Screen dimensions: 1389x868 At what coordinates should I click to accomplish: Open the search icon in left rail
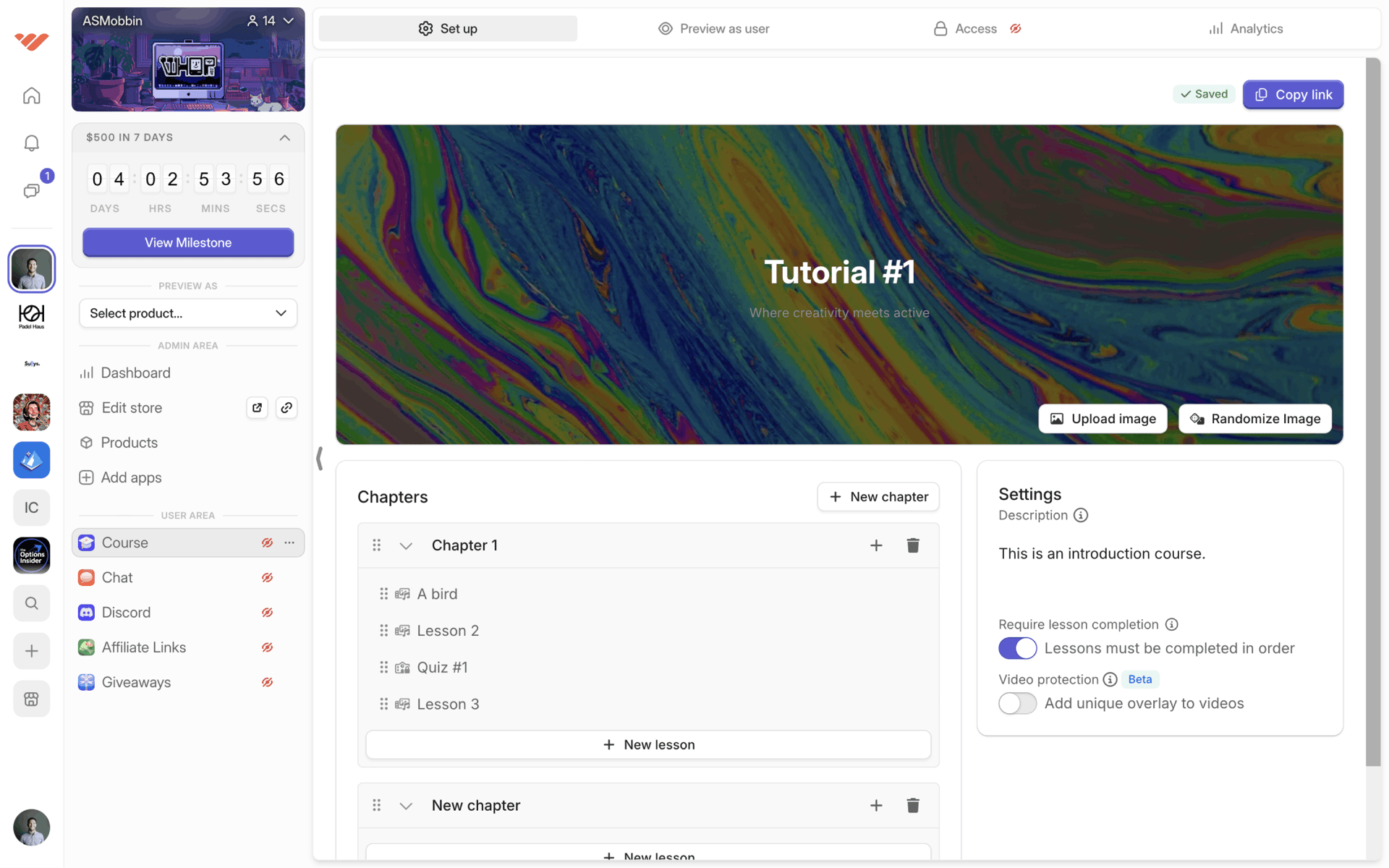(31, 603)
